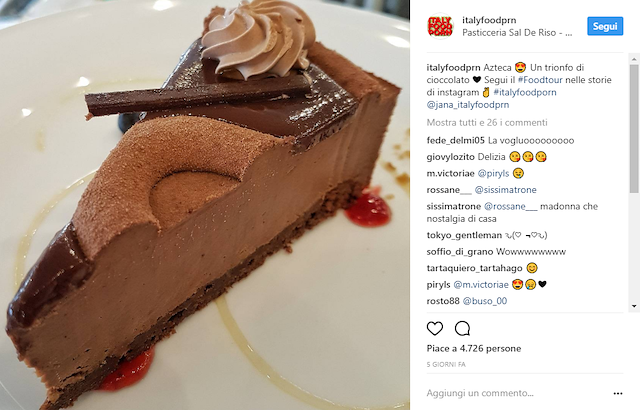
Task: Open the @sissimatrone mention by rossane___
Action: coord(506,190)
